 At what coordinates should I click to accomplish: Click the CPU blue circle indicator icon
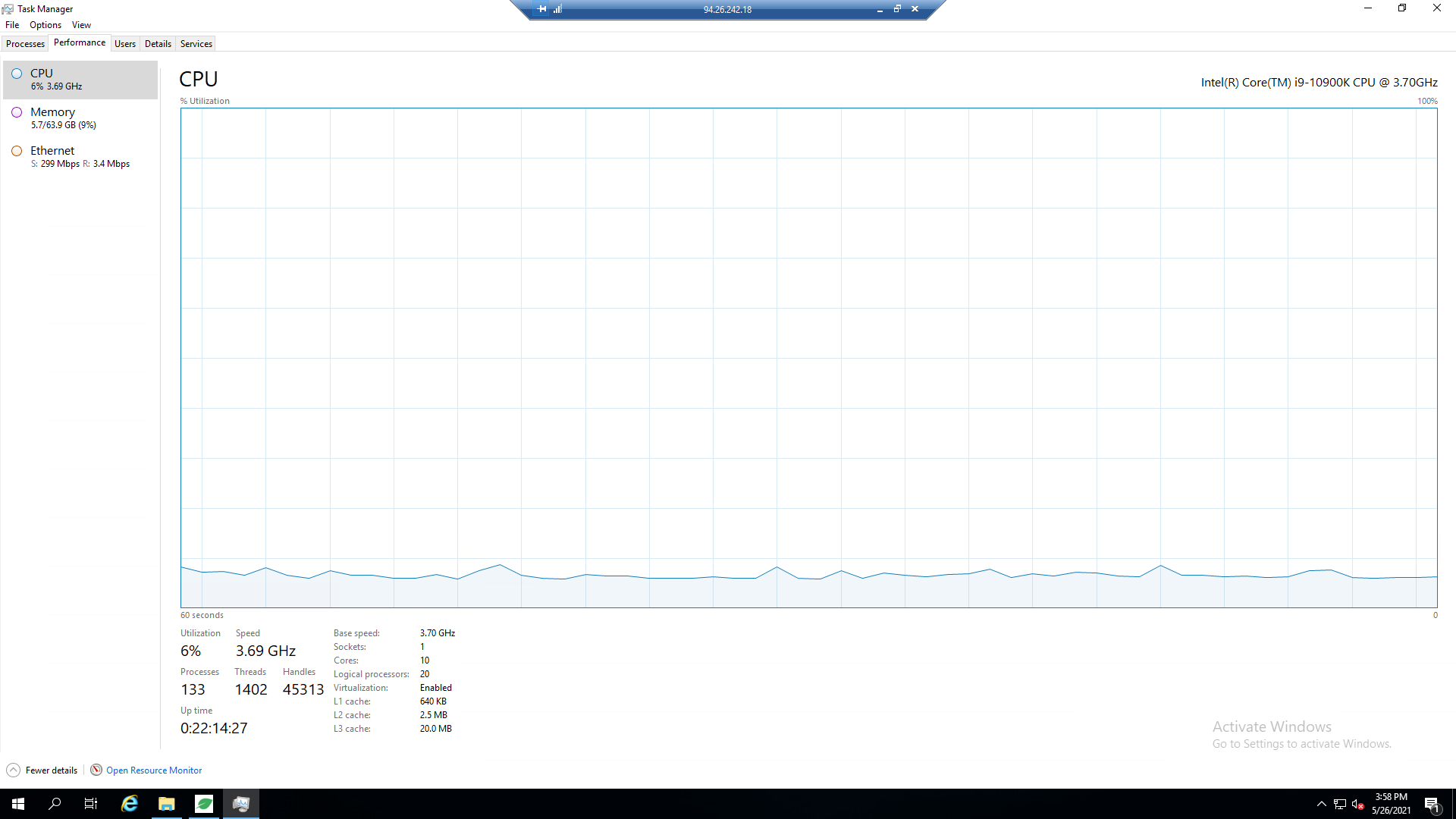pyautogui.click(x=17, y=74)
